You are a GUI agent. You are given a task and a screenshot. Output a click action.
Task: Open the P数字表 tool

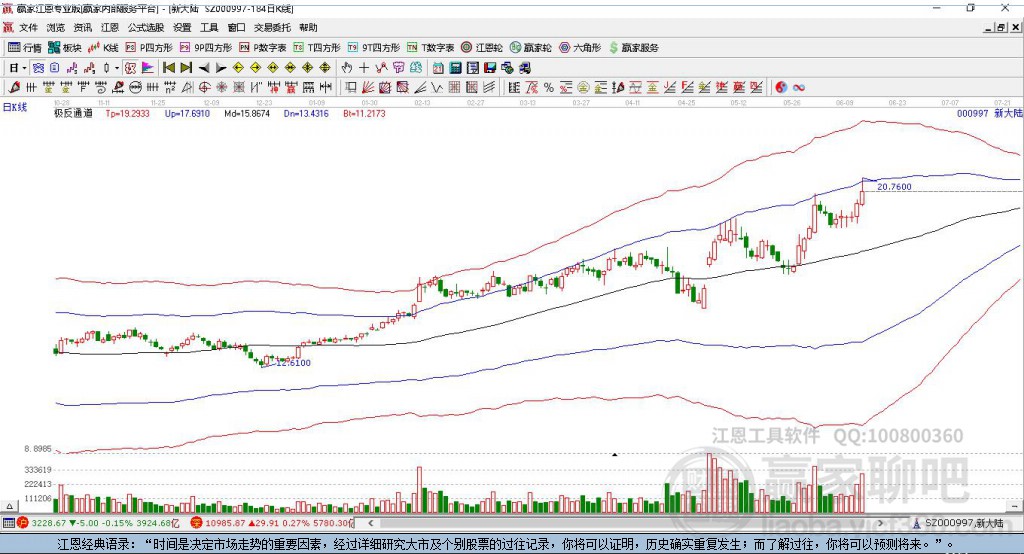point(263,48)
